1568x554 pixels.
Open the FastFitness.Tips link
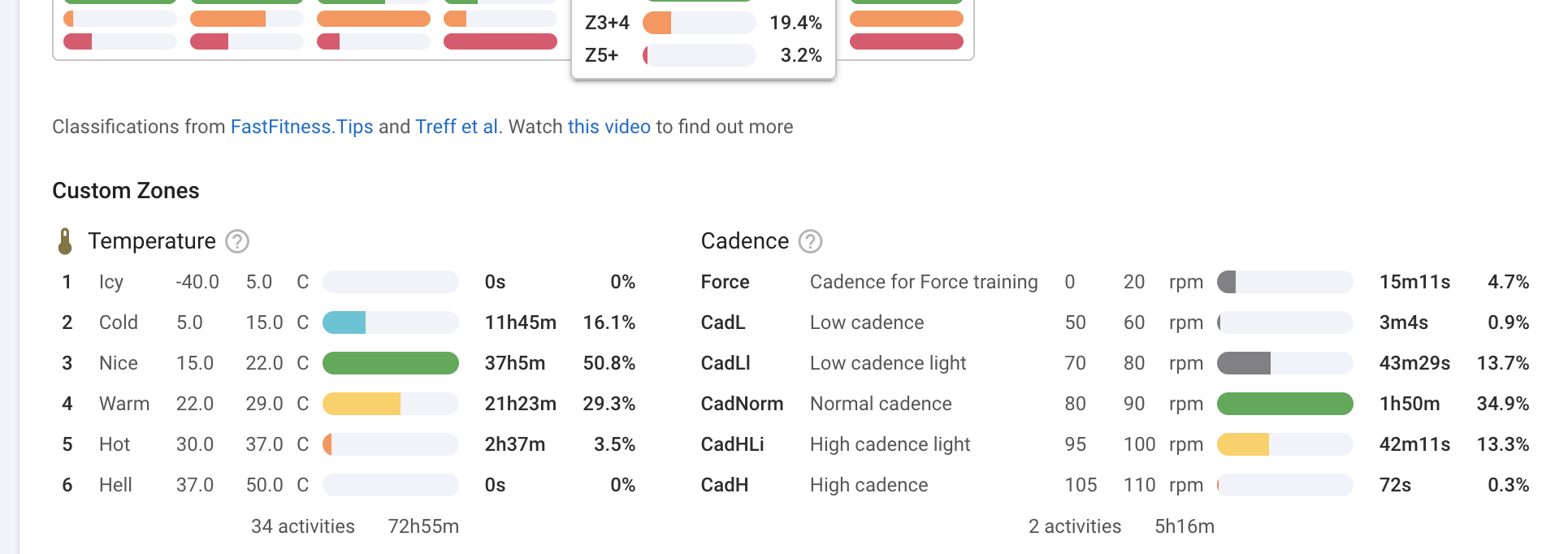coord(301,127)
